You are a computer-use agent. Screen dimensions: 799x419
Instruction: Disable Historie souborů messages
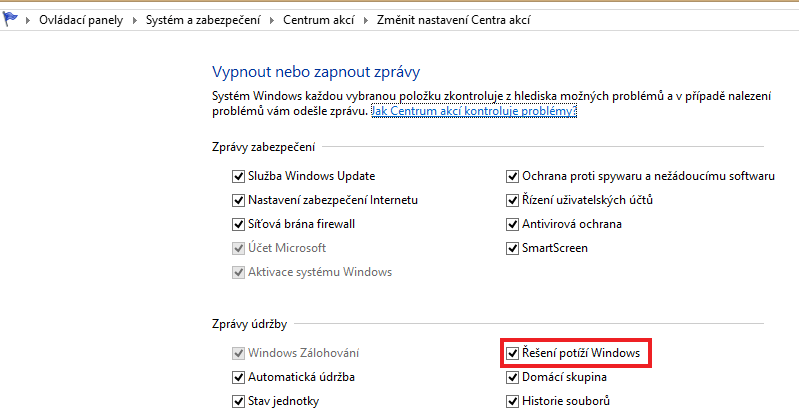pos(513,402)
